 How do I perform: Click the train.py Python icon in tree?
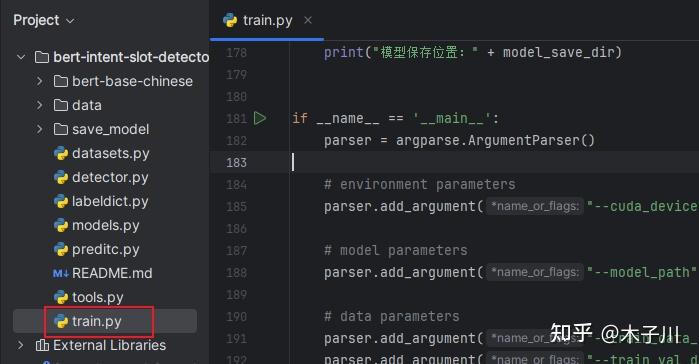tap(61, 321)
